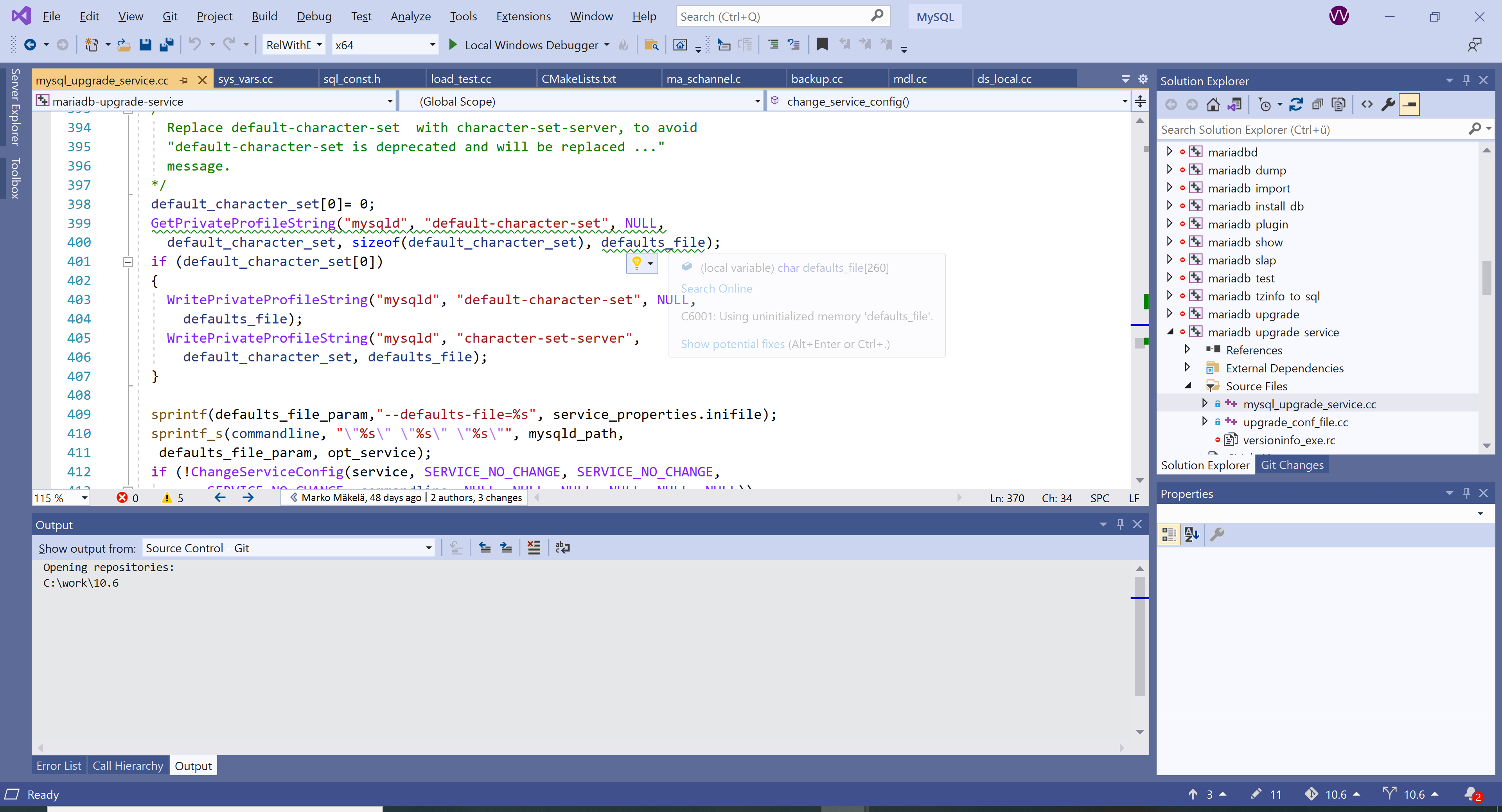This screenshot has width=1502, height=812.
Task: Click Search Online link in tooltip
Action: coord(716,289)
